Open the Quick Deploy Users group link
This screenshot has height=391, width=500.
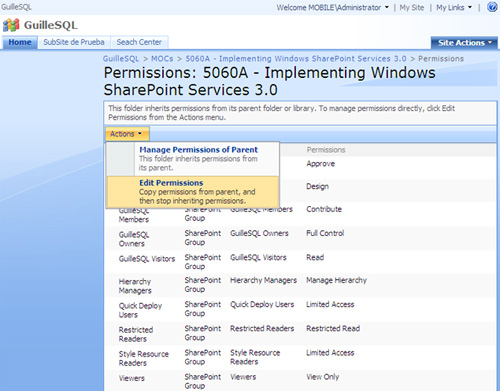[x=140, y=310]
